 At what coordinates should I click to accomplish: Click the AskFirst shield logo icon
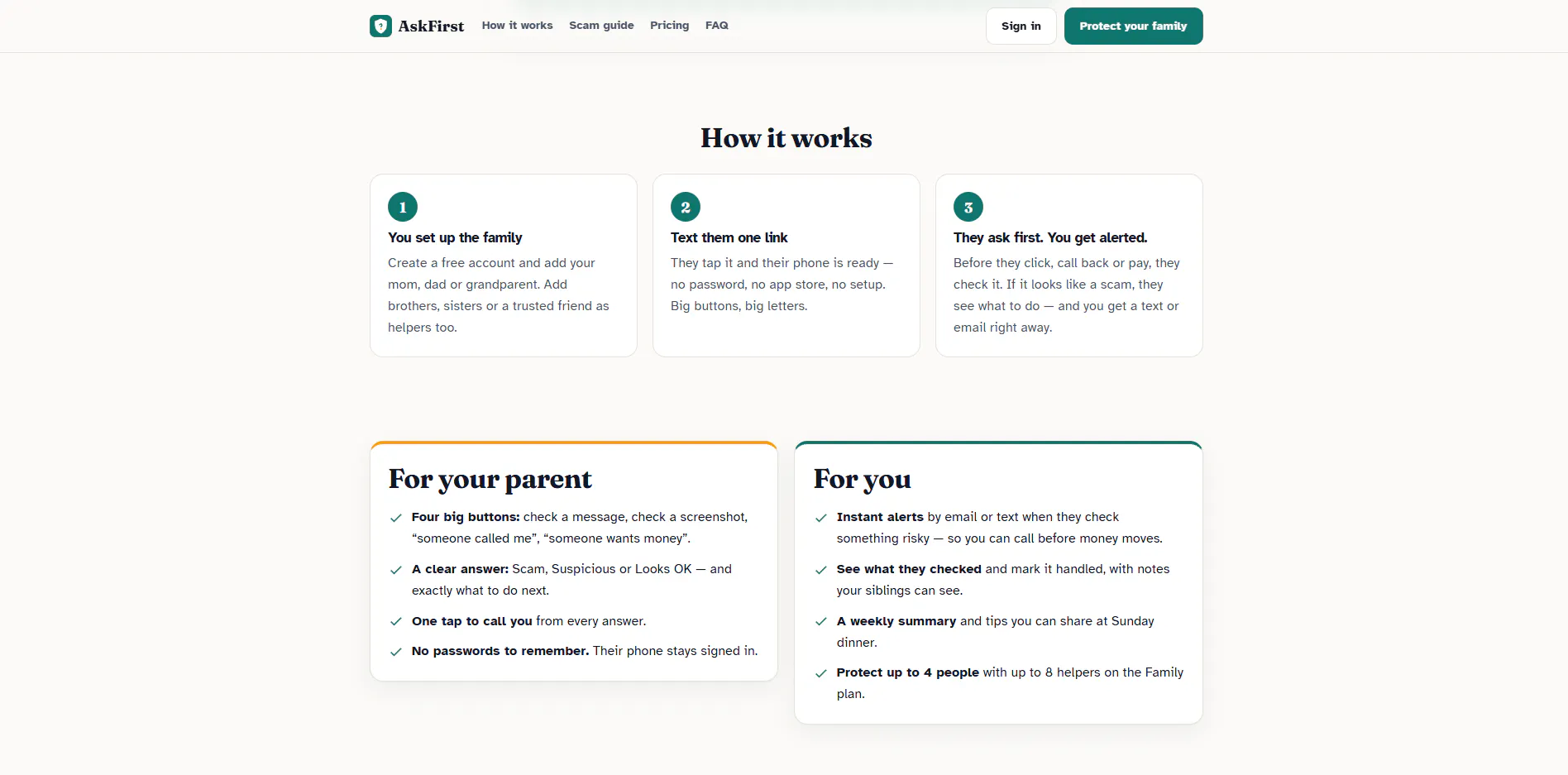coord(380,26)
